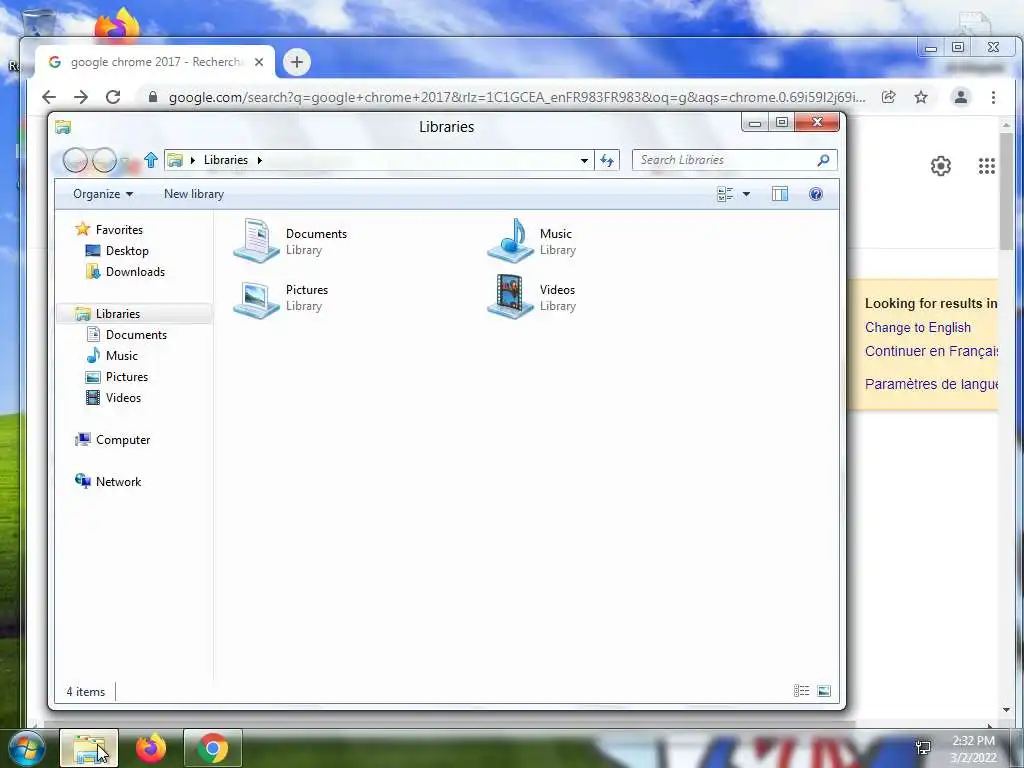Select the google chrome 2017 Chrome tab

155,62
